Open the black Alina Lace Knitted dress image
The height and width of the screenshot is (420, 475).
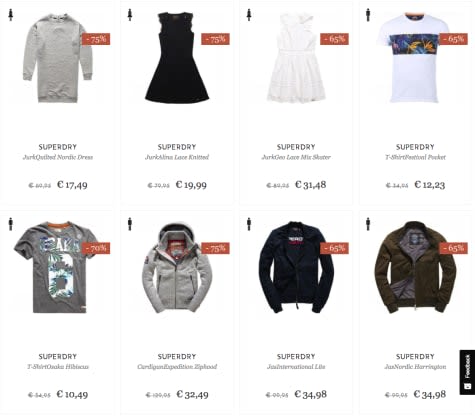click(177, 57)
